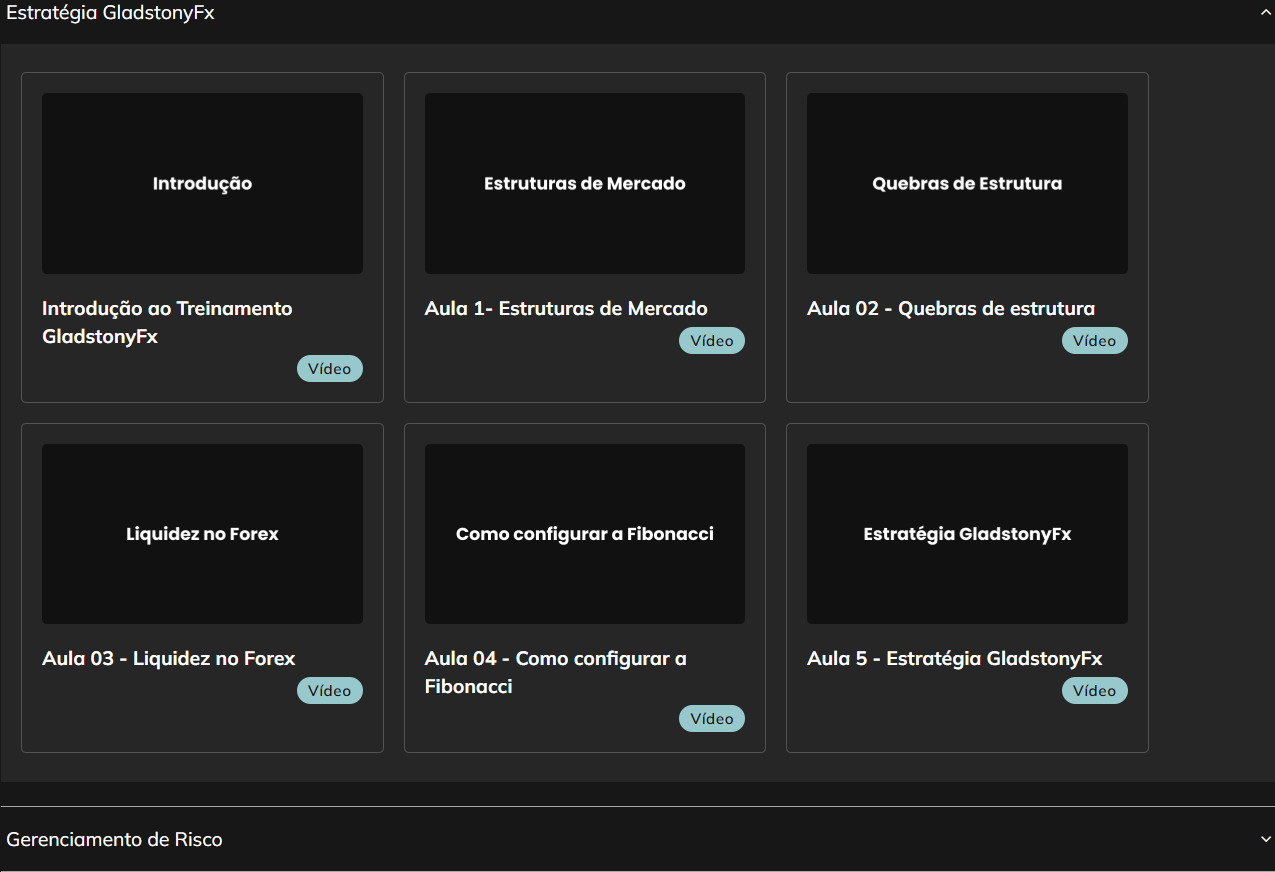Click Vídeo badge on Aula 1 card
The height and width of the screenshot is (872, 1275).
tap(712, 341)
